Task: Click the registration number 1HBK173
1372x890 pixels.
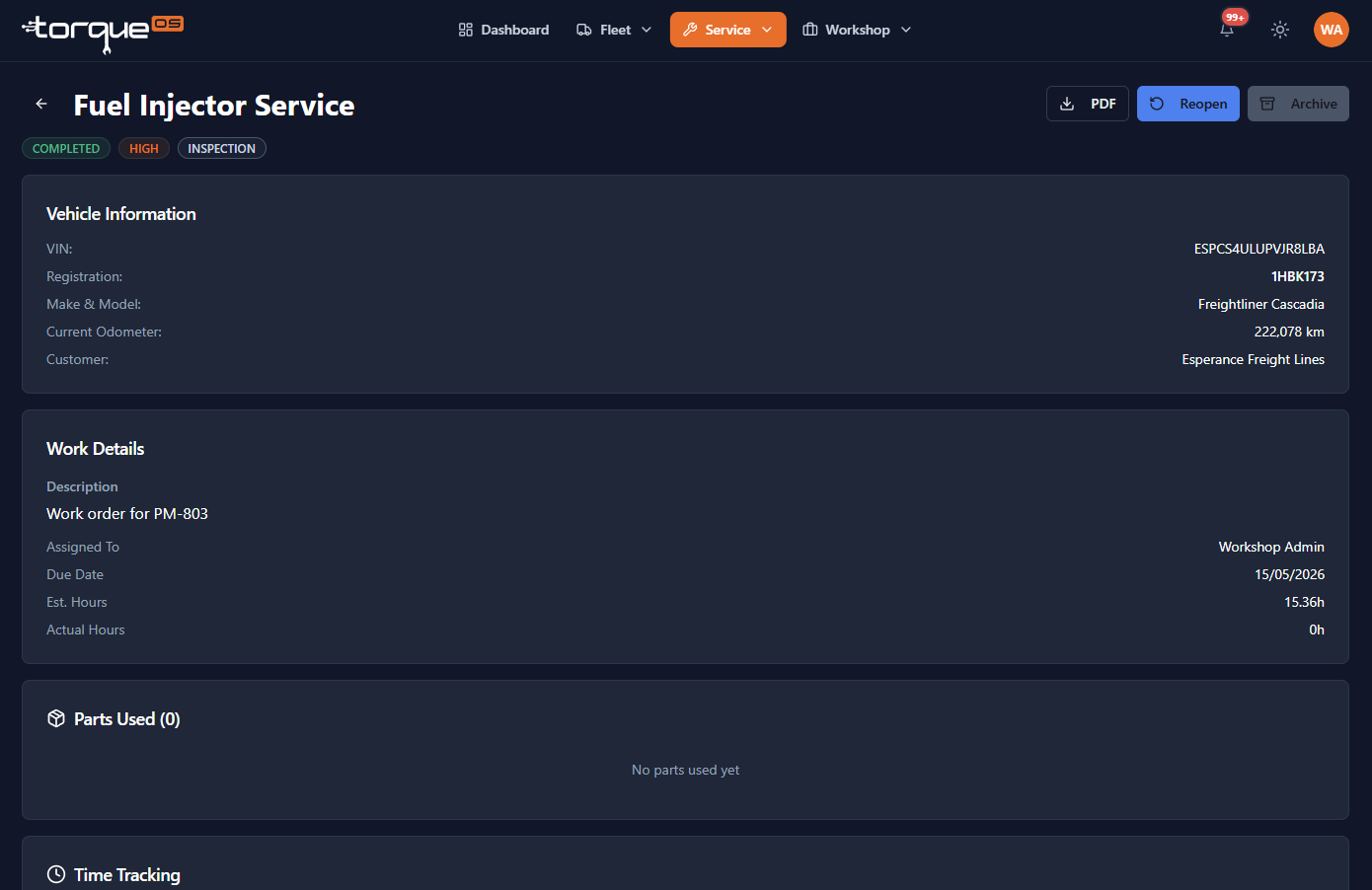Action: click(x=1297, y=276)
